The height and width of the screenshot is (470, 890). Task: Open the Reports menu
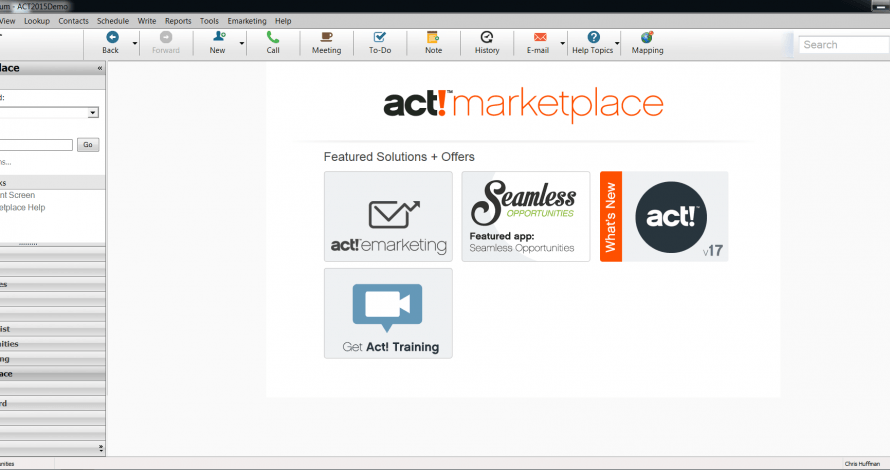tap(178, 21)
